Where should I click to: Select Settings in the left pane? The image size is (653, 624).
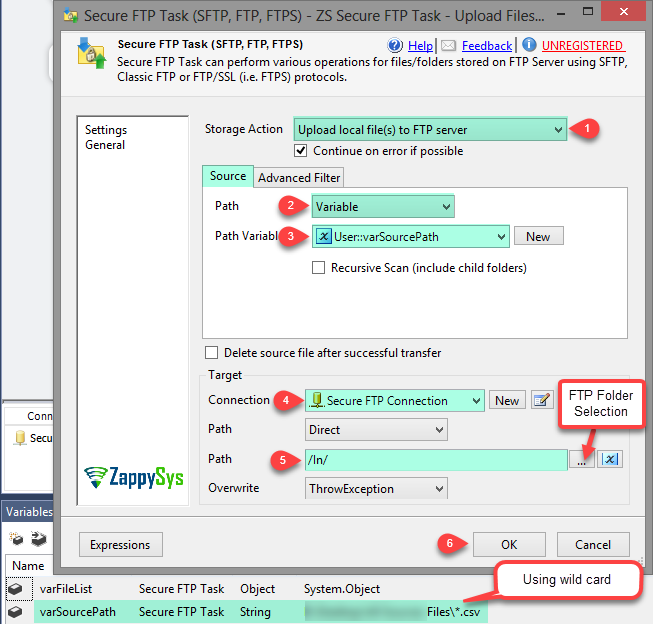coord(106,130)
